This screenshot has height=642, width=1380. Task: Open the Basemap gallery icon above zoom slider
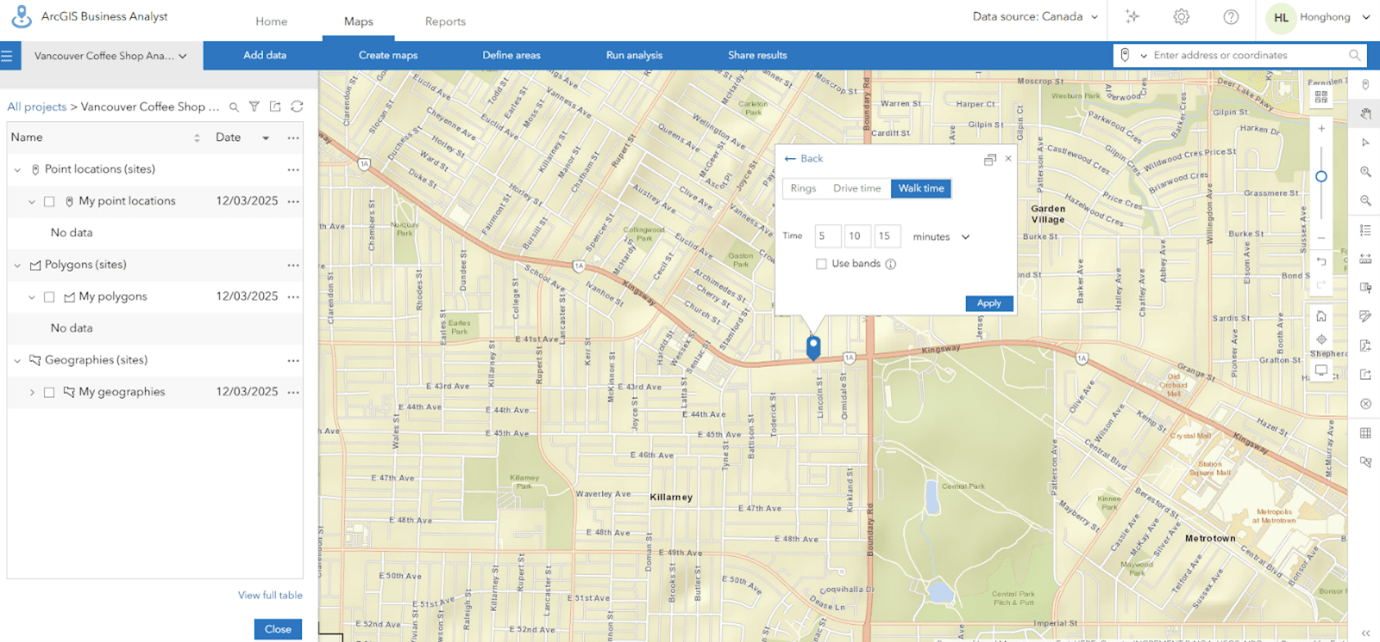(1321, 96)
